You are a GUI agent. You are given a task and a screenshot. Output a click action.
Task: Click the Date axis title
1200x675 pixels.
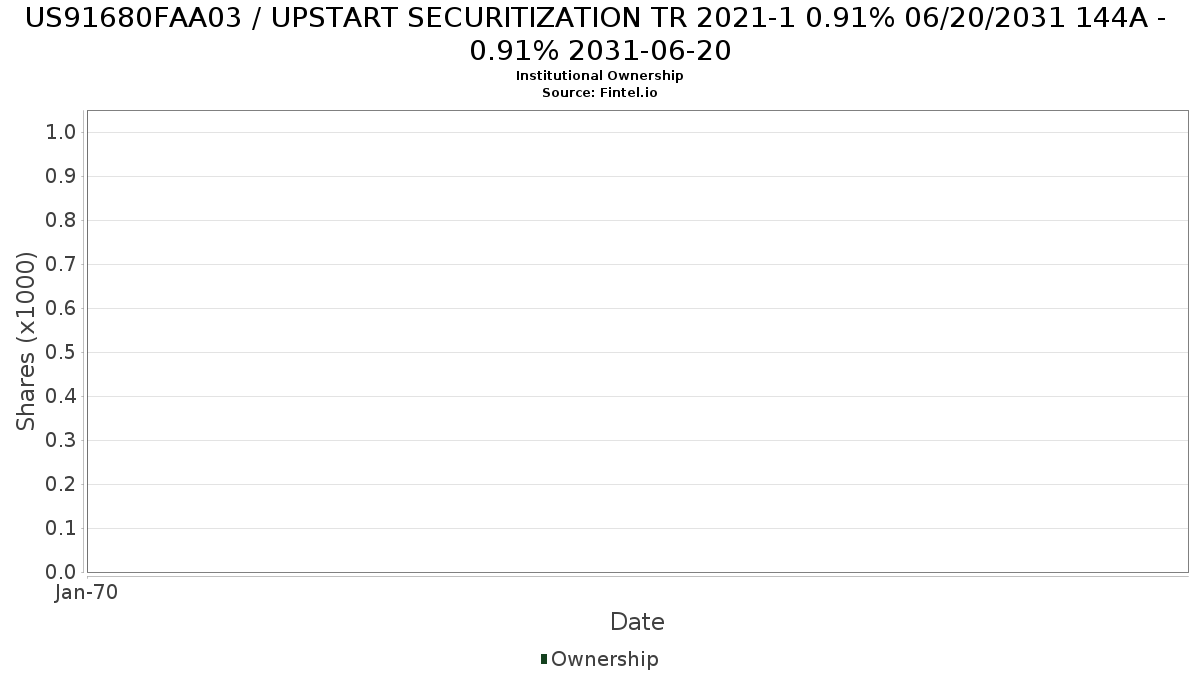pyautogui.click(x=637, y=622)
